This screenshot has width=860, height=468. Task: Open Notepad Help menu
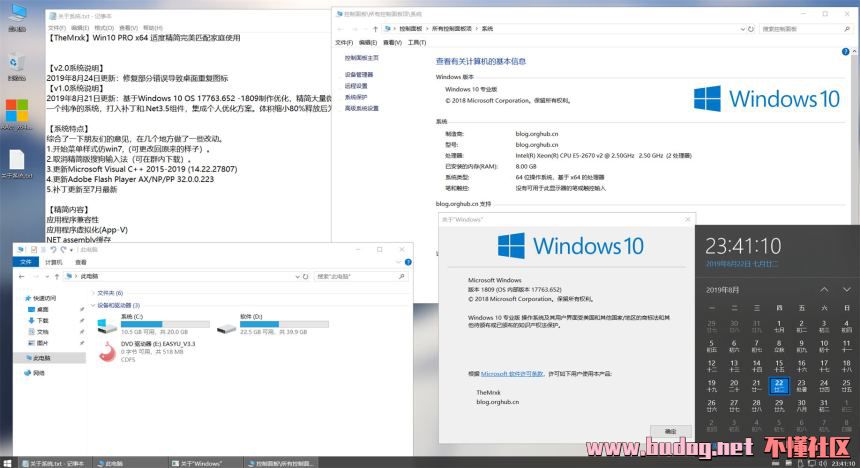(152, 27)
